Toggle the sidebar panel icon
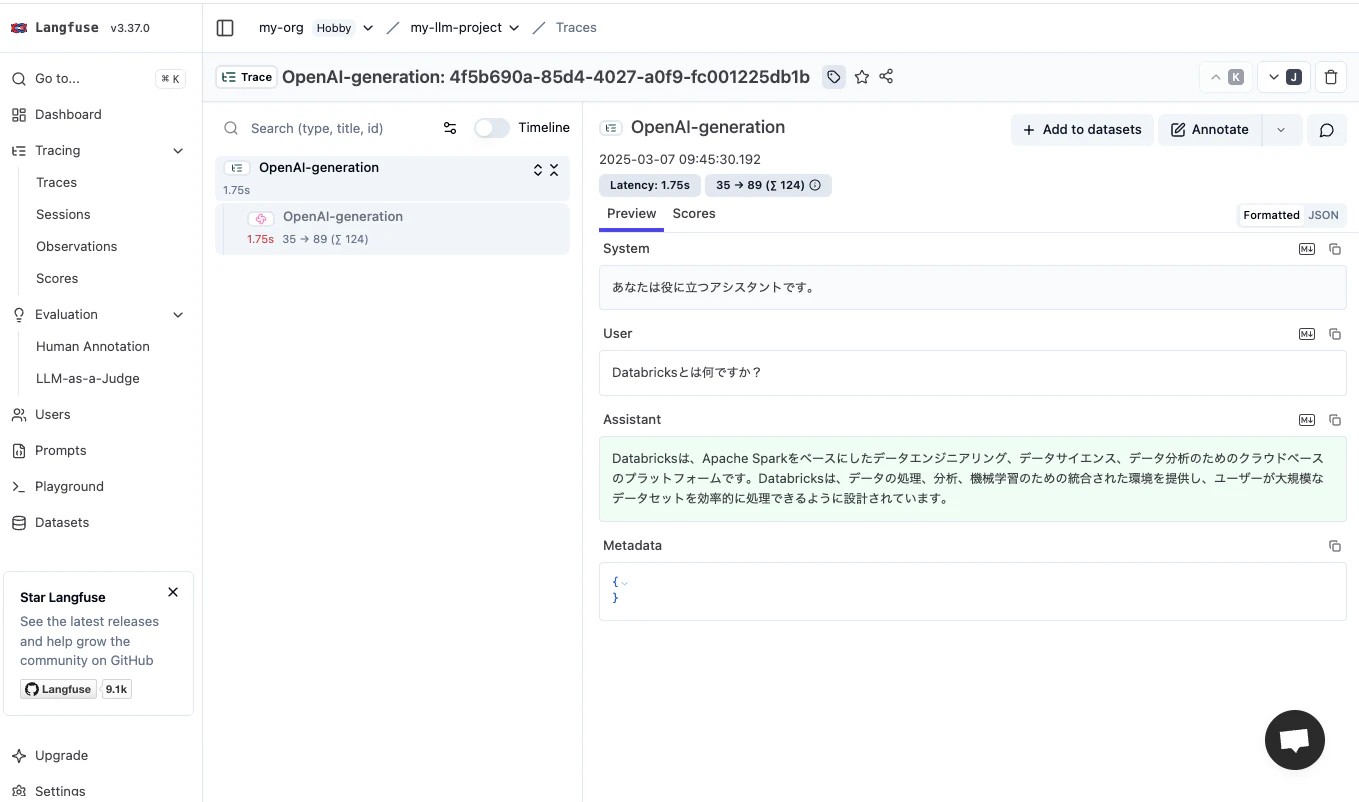The image size is (1359, 802). coord(225,28)
